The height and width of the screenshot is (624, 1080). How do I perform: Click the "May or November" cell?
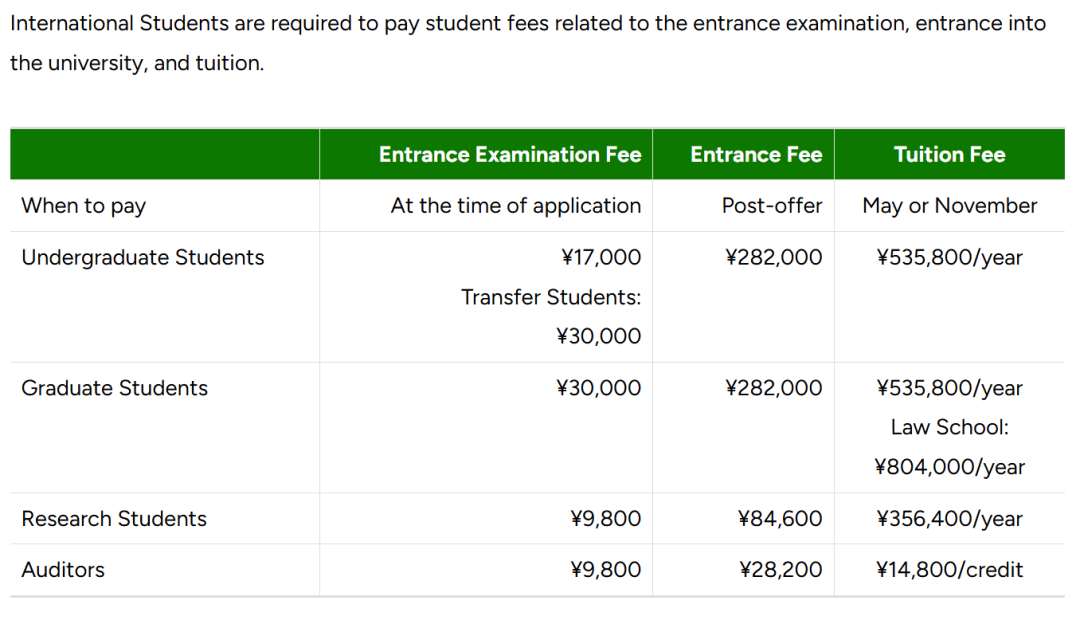coord(950,206)
